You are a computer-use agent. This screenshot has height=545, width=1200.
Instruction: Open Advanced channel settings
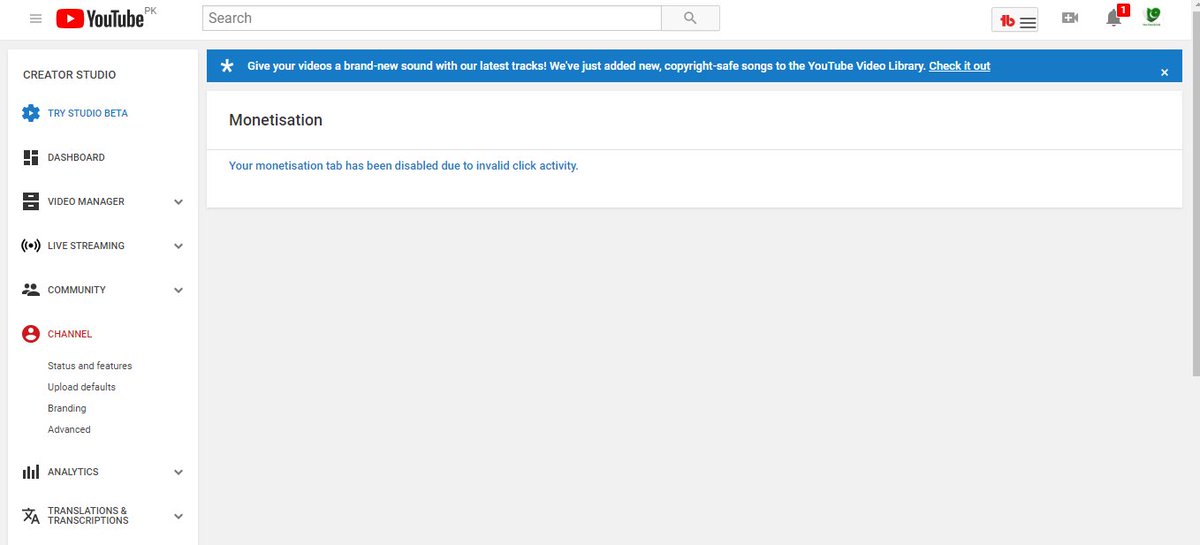point(69,429)
